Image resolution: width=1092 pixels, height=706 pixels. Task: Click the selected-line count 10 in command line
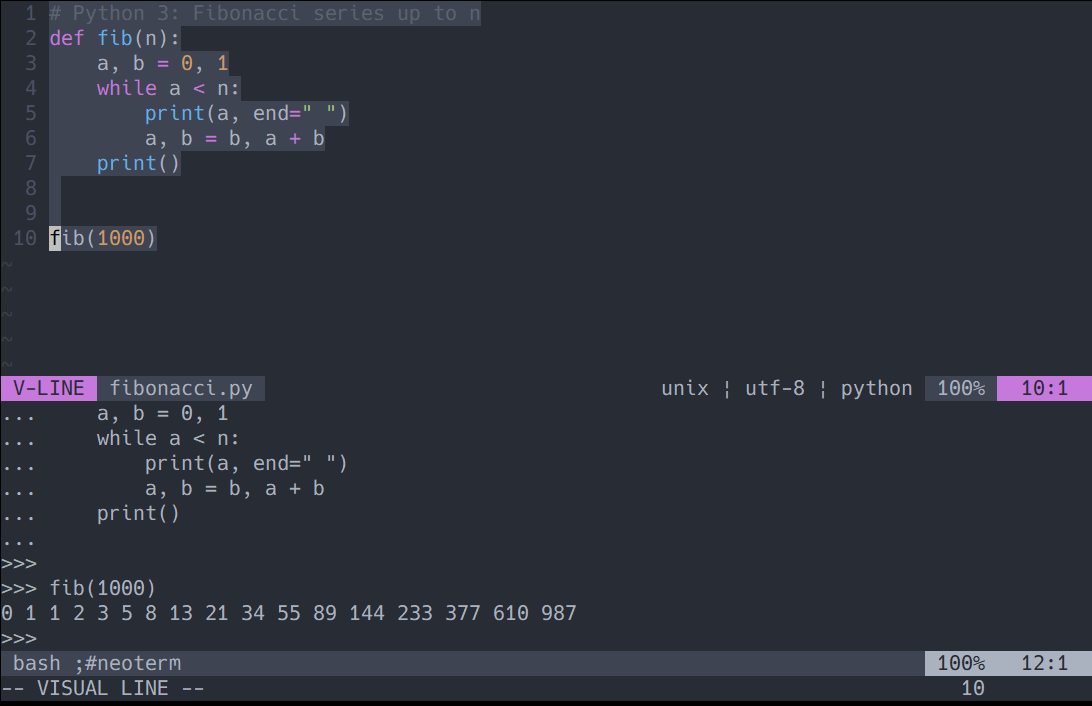[x=973, y=688]
